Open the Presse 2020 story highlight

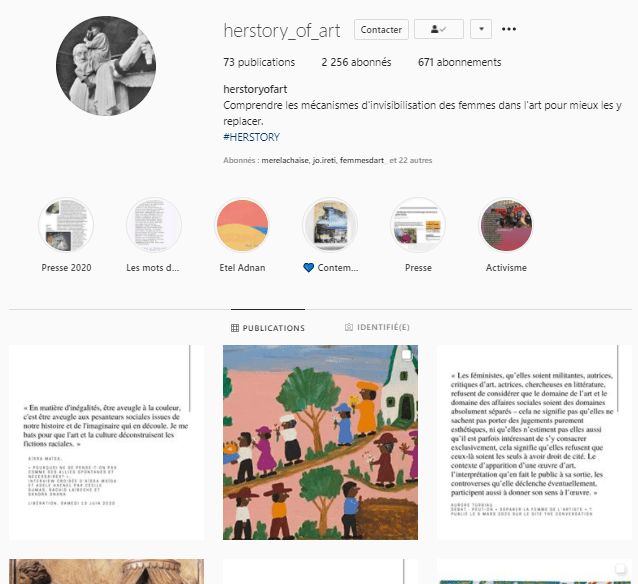click(66, 225)
